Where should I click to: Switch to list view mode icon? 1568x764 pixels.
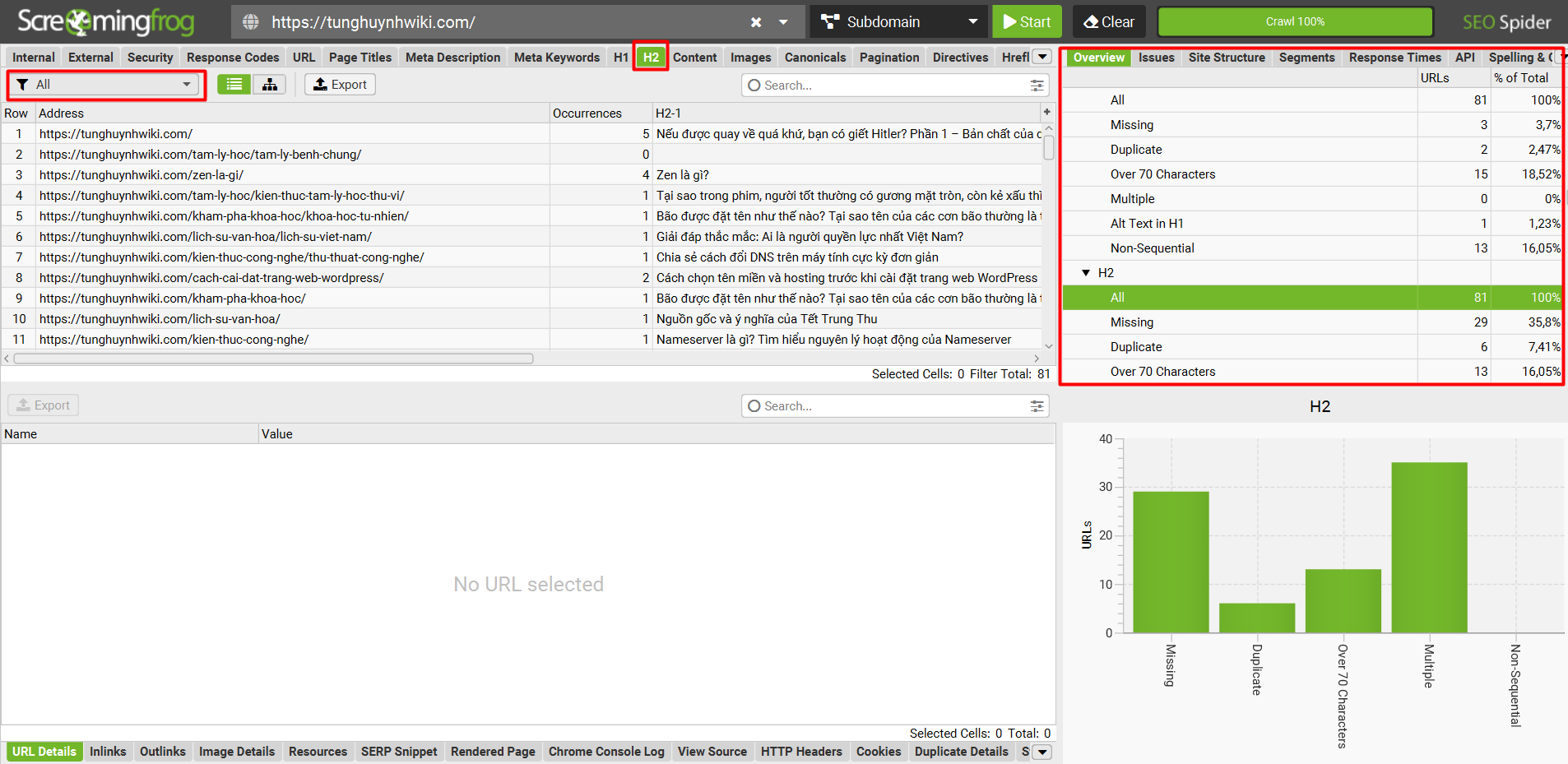pyautogui.click(x=234, y=85)
